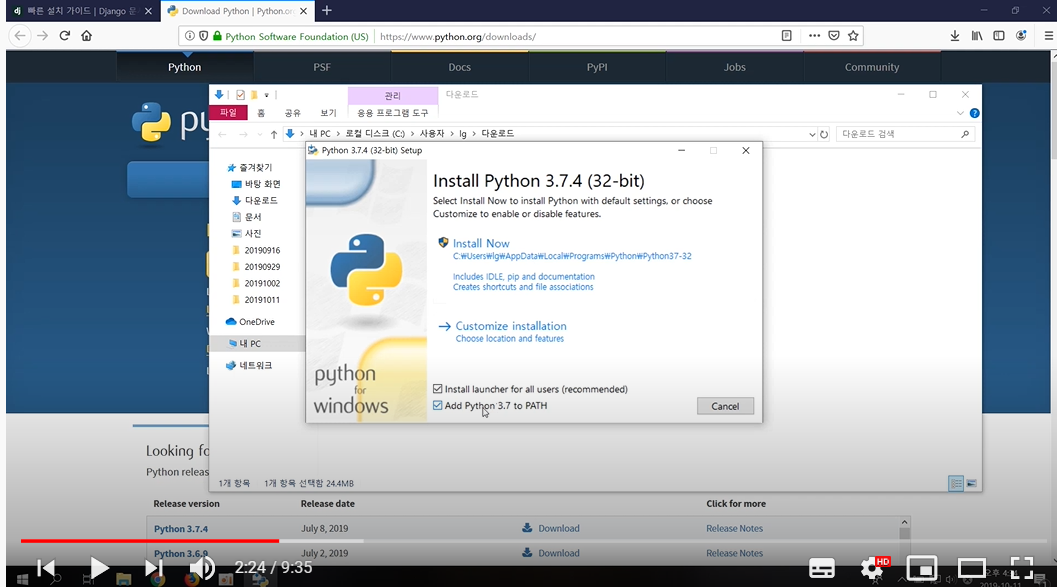Click the 다운로드 검색 search box

tap(905, 134)
